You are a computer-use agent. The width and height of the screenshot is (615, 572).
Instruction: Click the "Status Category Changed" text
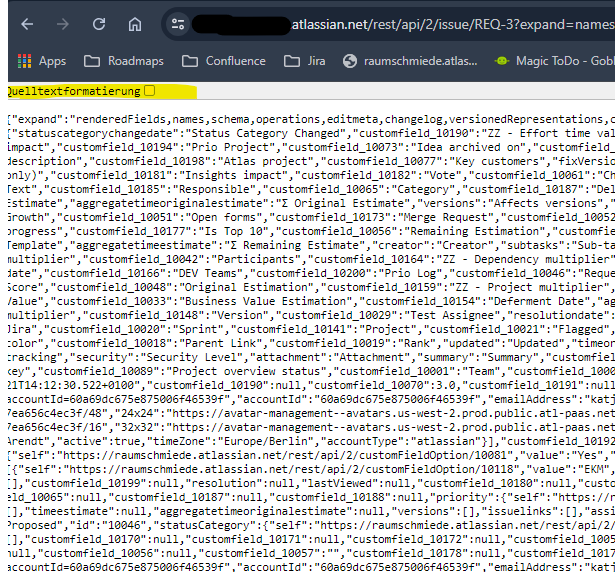pos(265,133)
